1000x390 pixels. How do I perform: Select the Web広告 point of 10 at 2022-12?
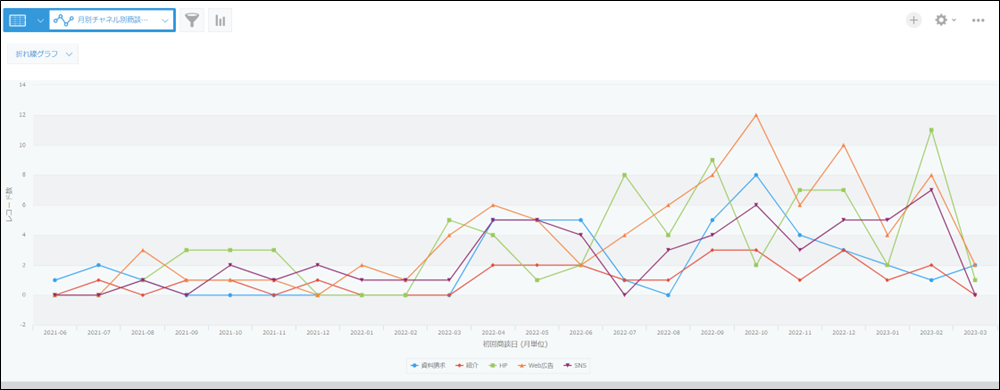(x=843, y=145)
